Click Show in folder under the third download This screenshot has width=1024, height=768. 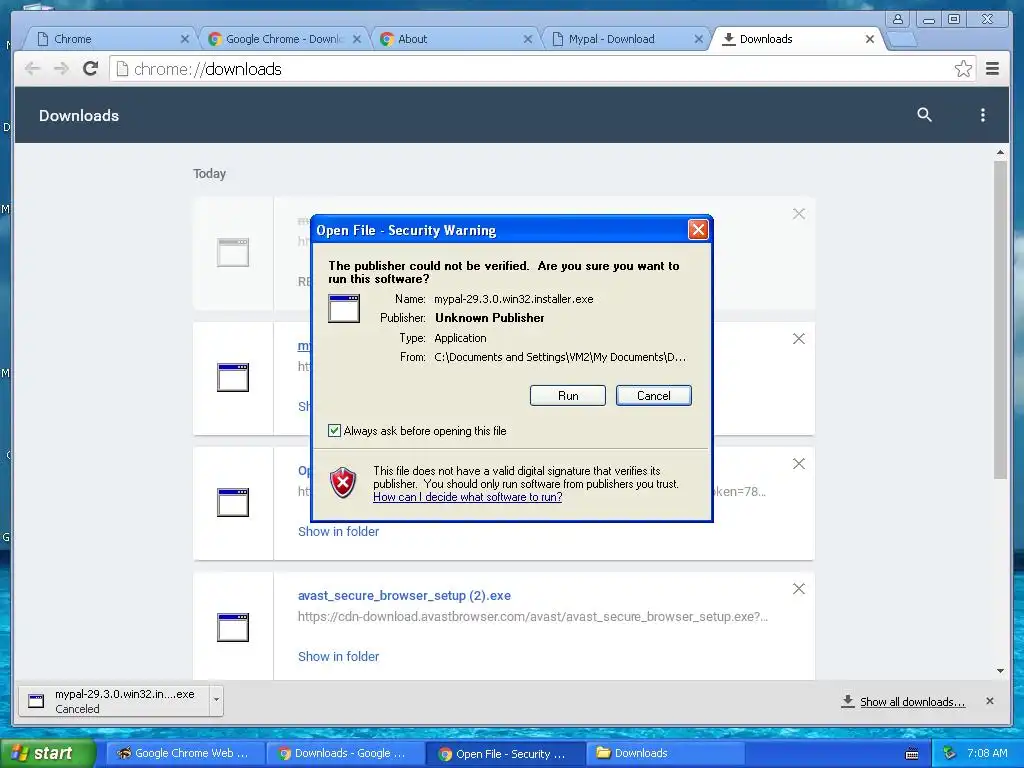(338, 532)
